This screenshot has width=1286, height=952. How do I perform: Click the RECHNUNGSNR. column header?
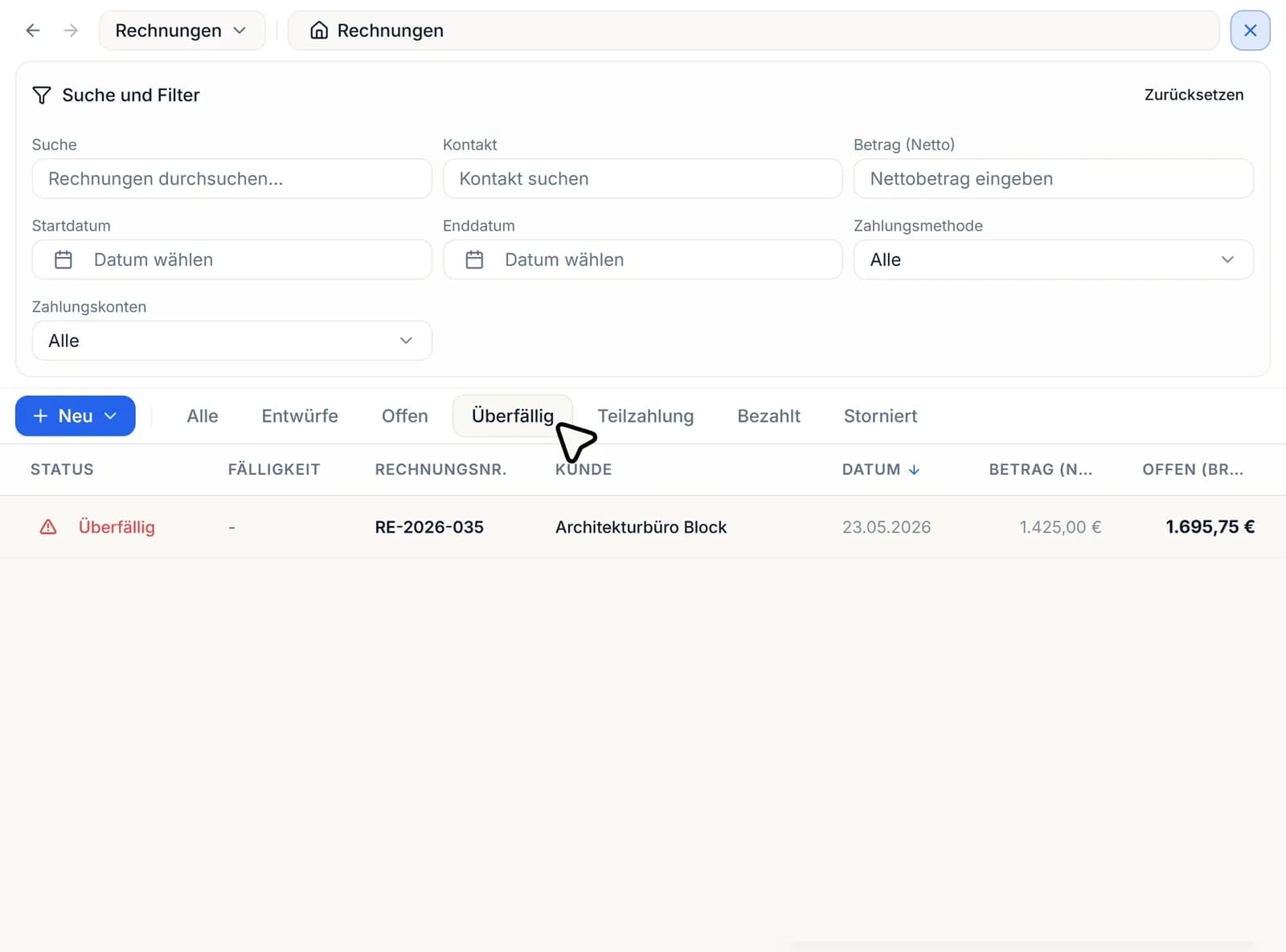click(x=440, y=470)
